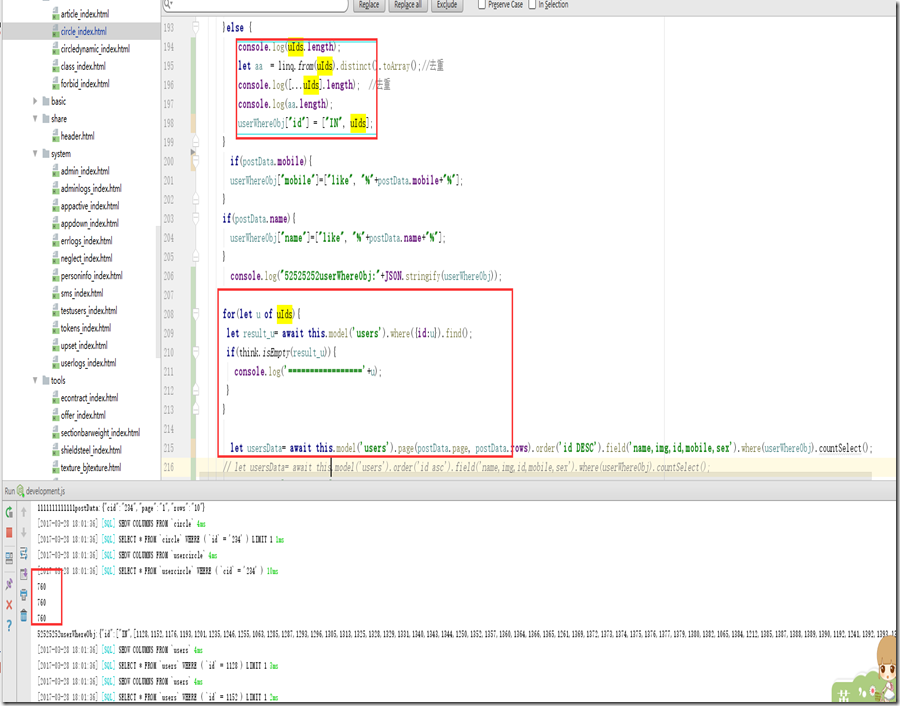The width and height of the screenshot is (900, 706).
Task: Select circle_index.html in project tree
Action: [83, 31]
